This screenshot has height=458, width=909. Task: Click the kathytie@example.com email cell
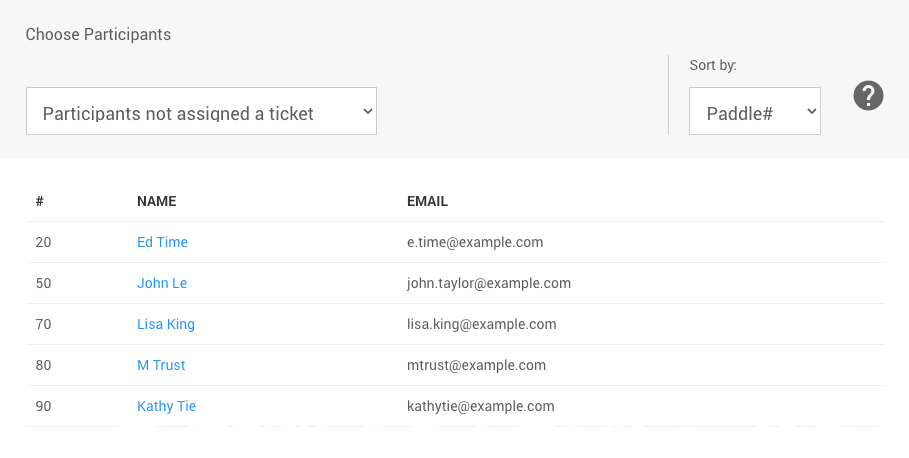point(480,406)
